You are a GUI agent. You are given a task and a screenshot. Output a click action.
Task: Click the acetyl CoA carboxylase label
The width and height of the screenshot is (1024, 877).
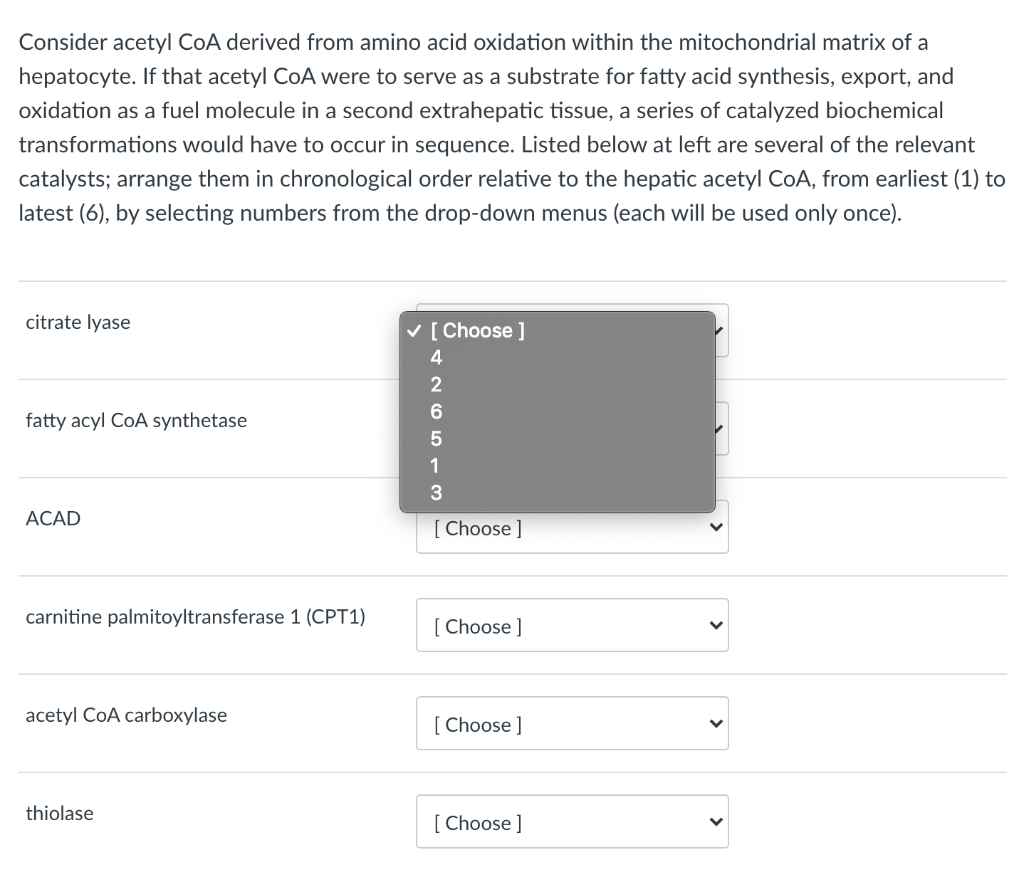click(127, 715)
